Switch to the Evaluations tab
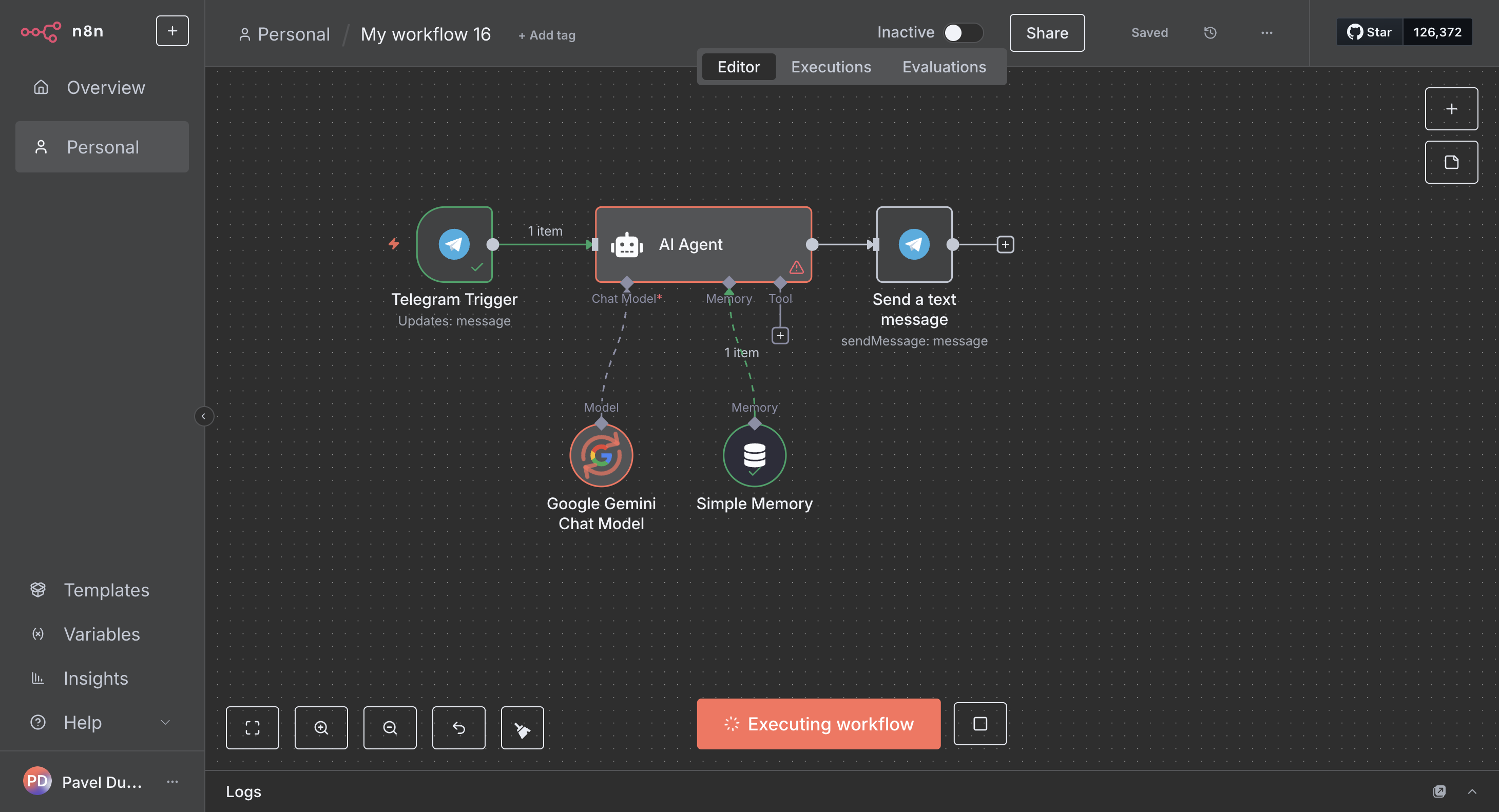This screenshot has height=812, width=1499. (943, 67)
